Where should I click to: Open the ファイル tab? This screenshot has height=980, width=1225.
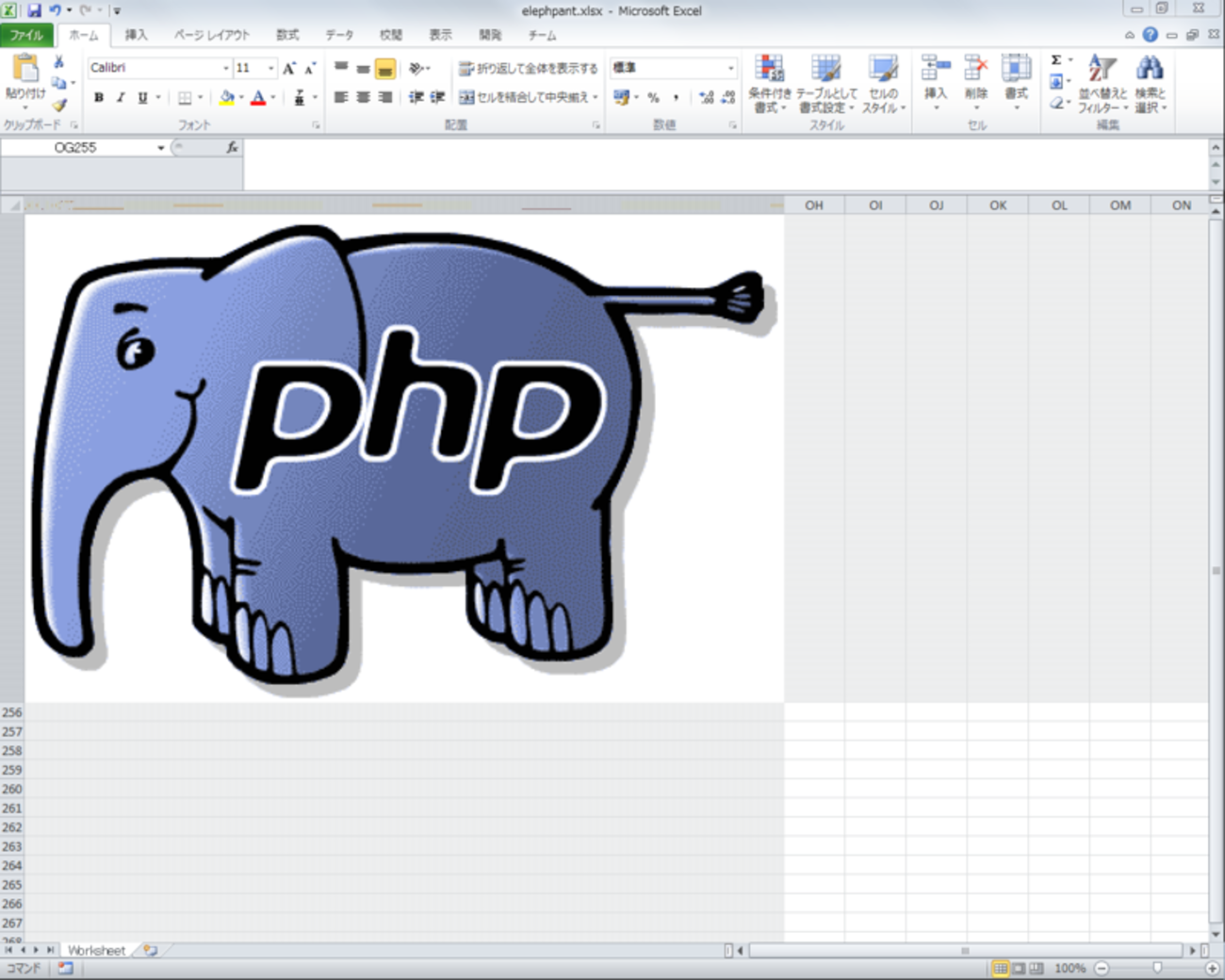coord(27,35)
